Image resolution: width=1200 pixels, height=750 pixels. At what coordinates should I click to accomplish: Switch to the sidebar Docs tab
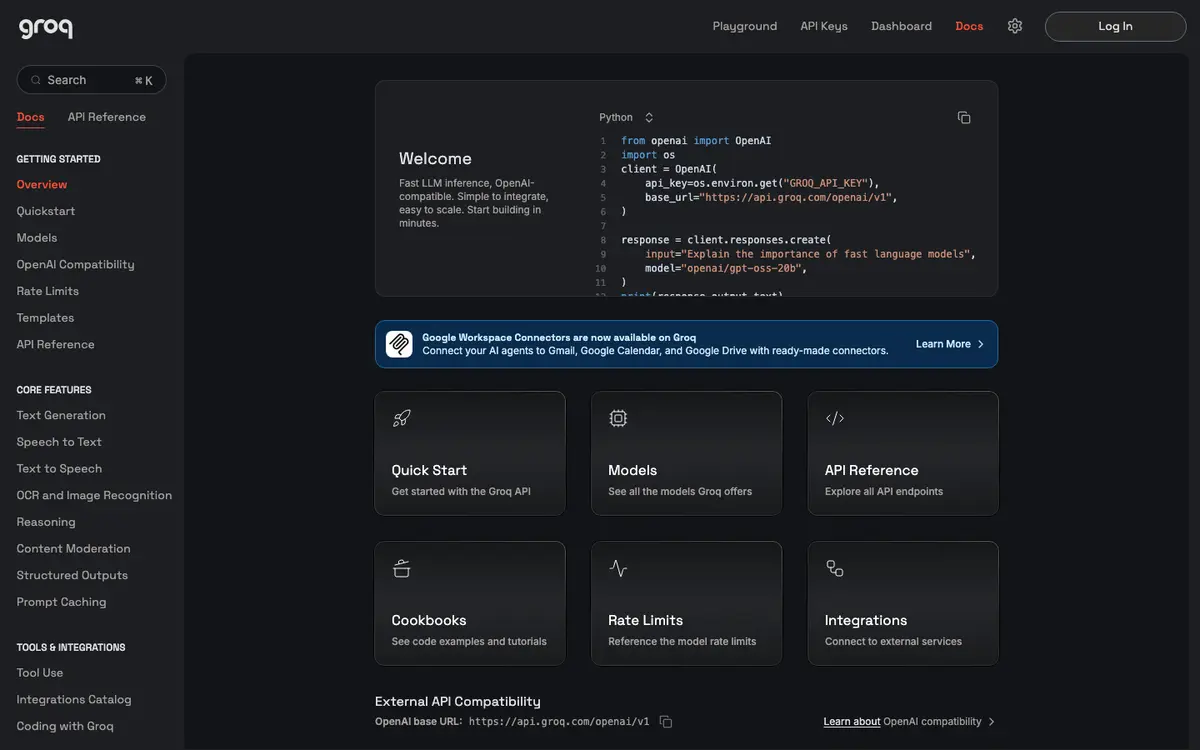(x=30, y=117)
